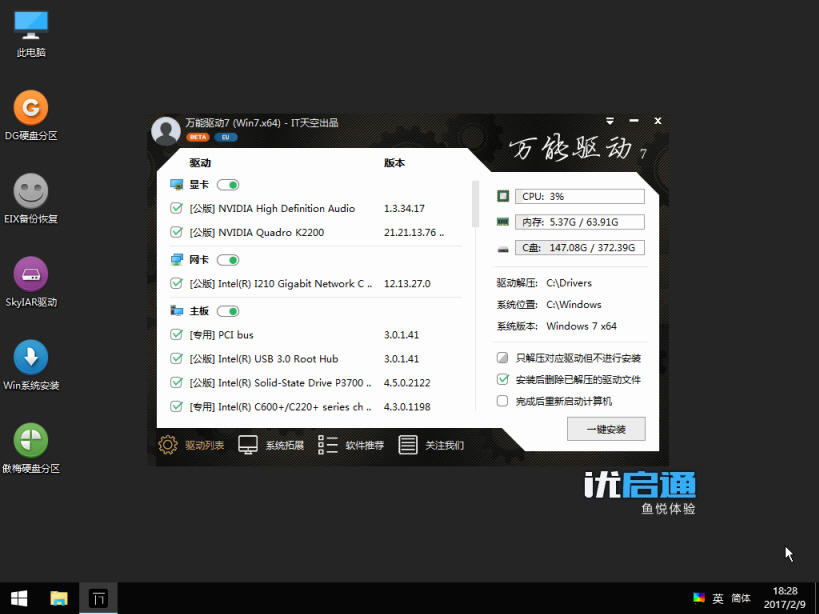
Task: Open the 此电脑 desktop icon
Action: (31, 34)
